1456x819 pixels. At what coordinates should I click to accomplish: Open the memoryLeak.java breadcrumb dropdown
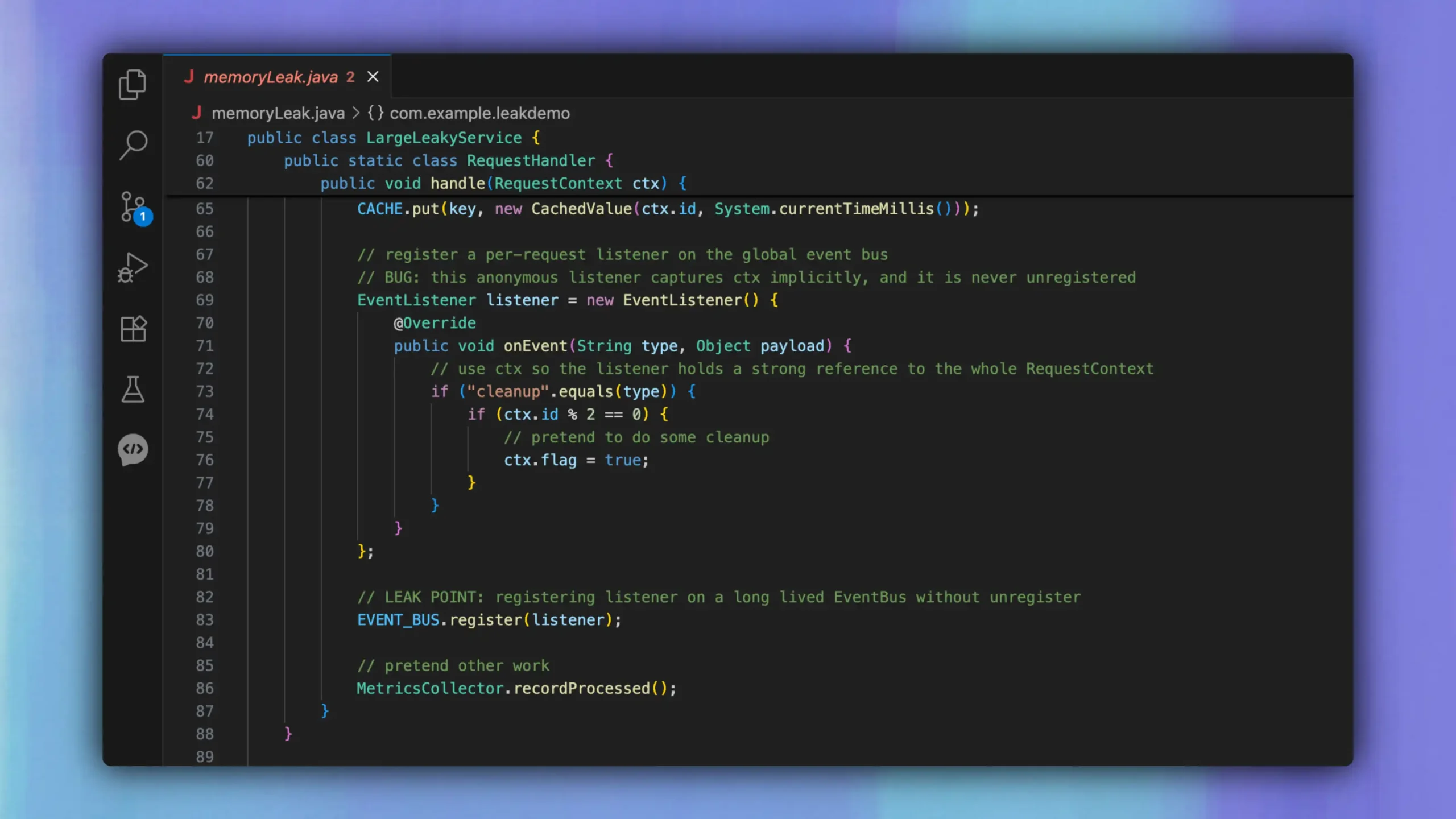(x=278, y=113)
